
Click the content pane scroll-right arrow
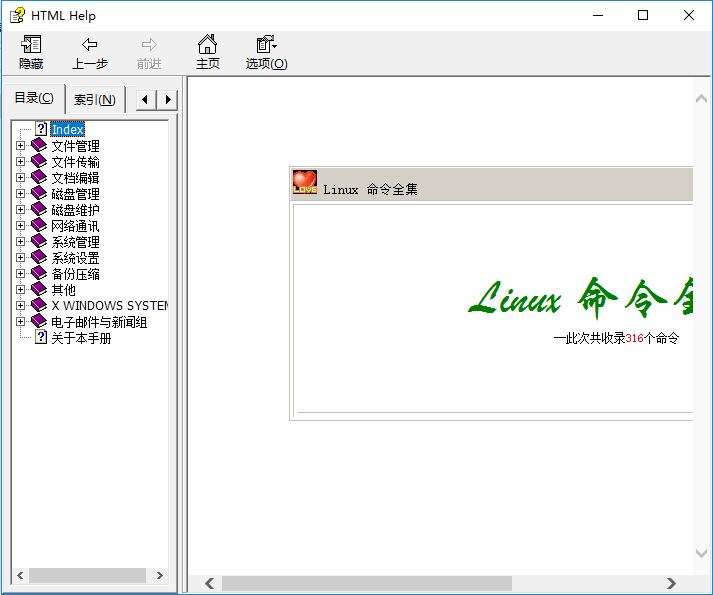pyautogui.click(x=671, y=583)
